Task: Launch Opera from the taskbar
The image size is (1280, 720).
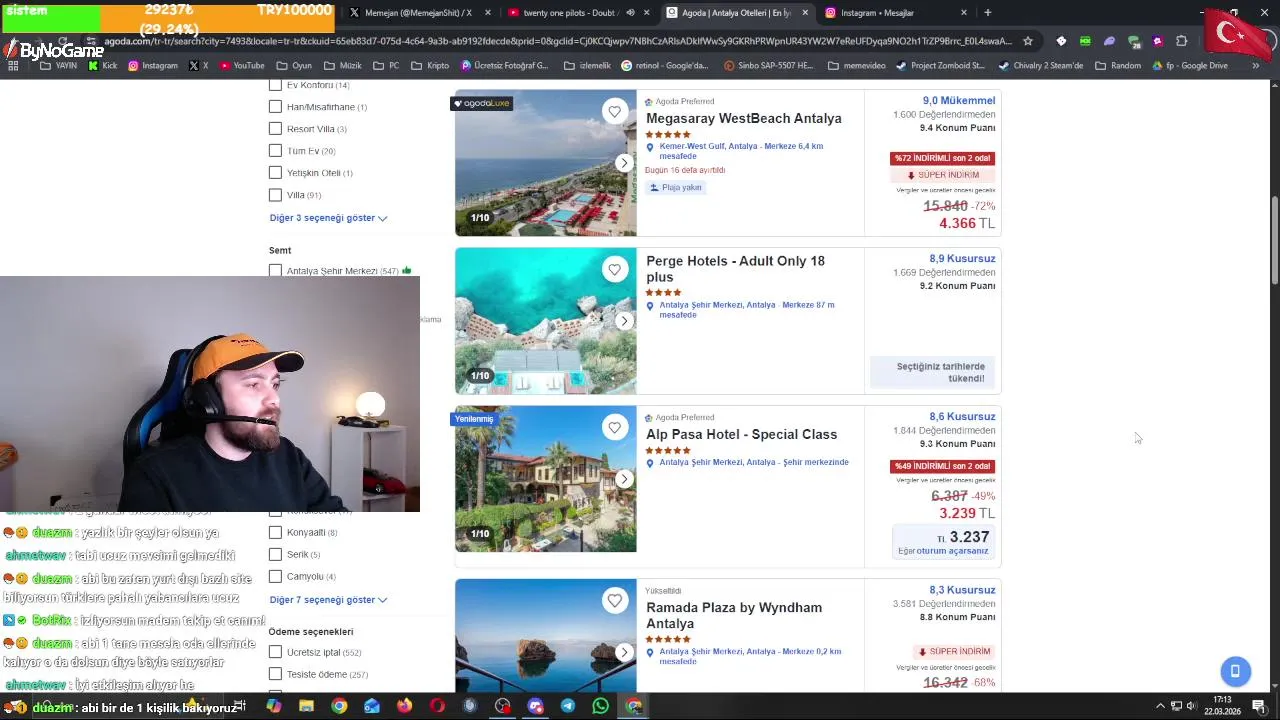Action: tap(437, 706)
